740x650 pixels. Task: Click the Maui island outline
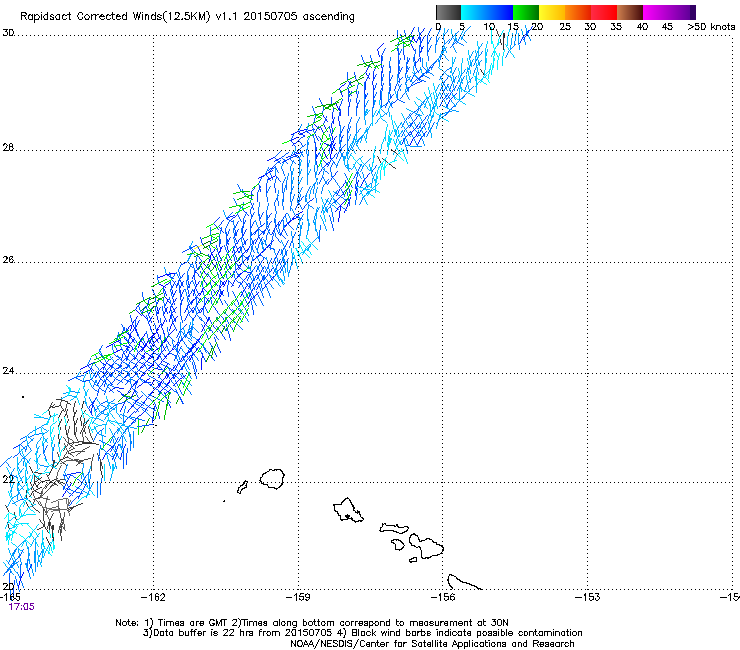click(x=426, y=547)
